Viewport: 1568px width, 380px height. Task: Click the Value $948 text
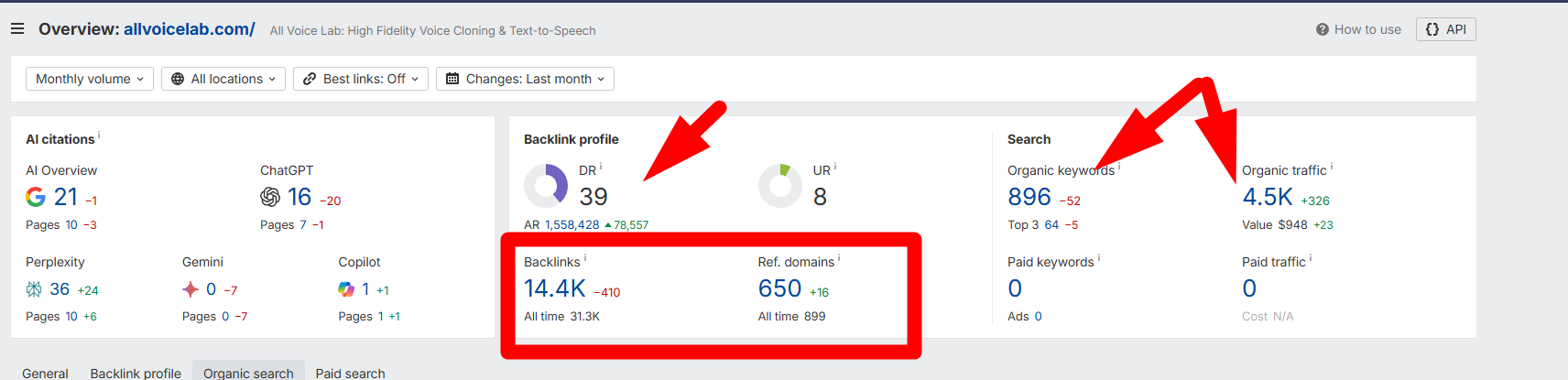click(1275, 224)
